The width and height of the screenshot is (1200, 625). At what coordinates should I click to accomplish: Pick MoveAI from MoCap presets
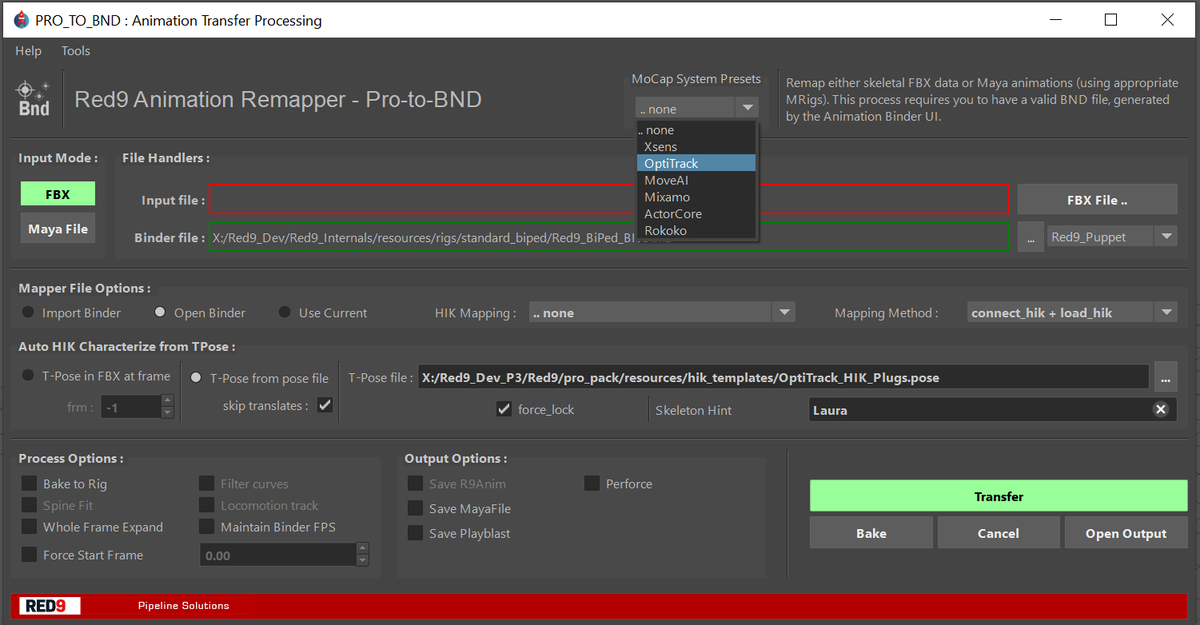coord(697,180)
